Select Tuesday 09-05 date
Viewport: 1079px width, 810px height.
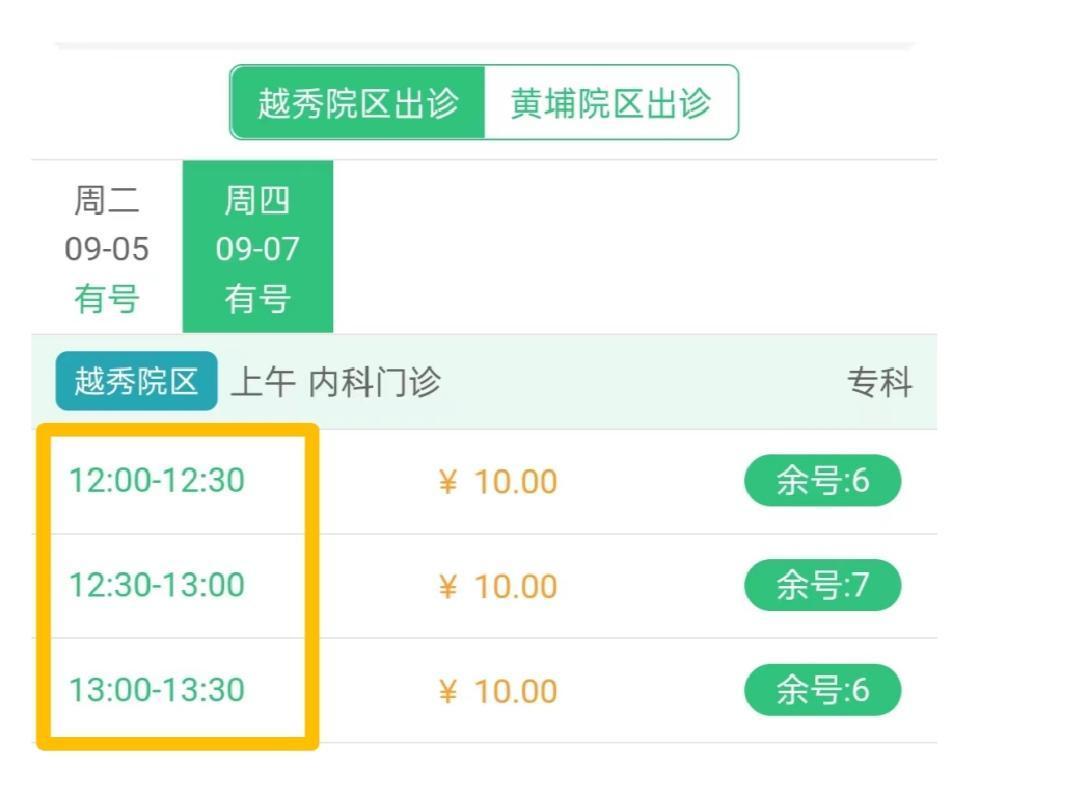107,248
